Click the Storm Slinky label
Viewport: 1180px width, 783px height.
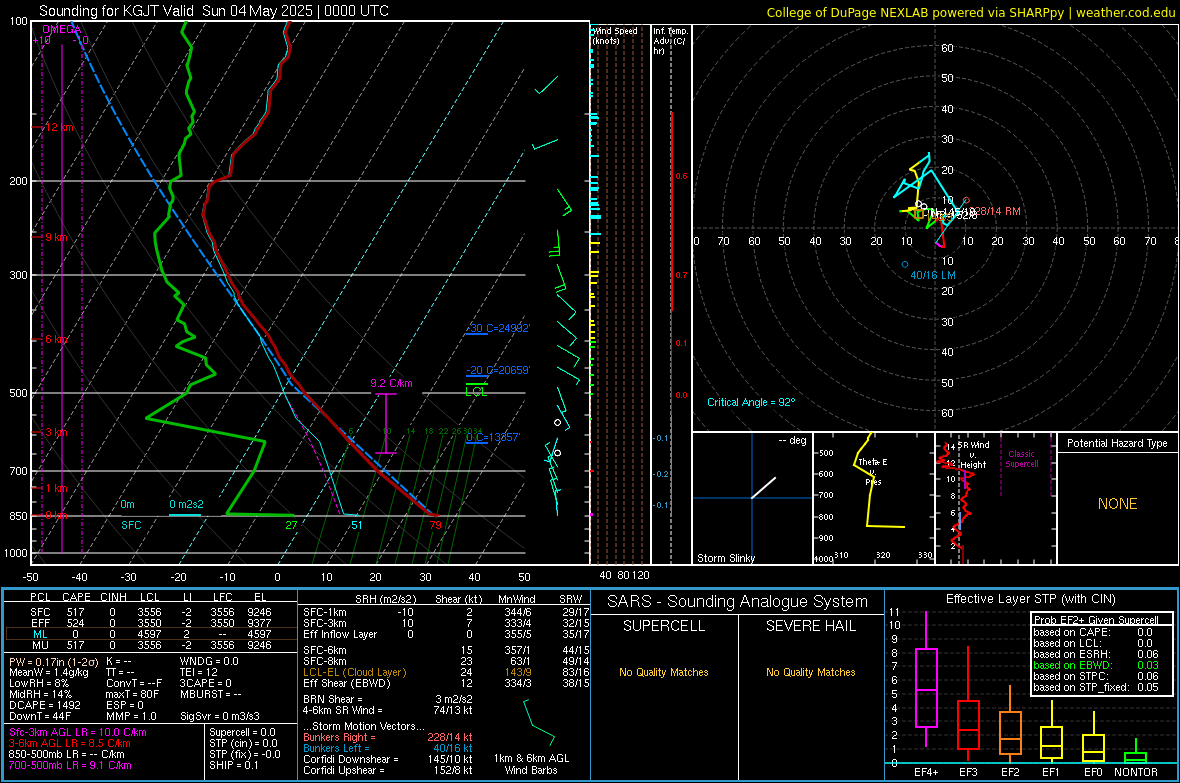726,558
